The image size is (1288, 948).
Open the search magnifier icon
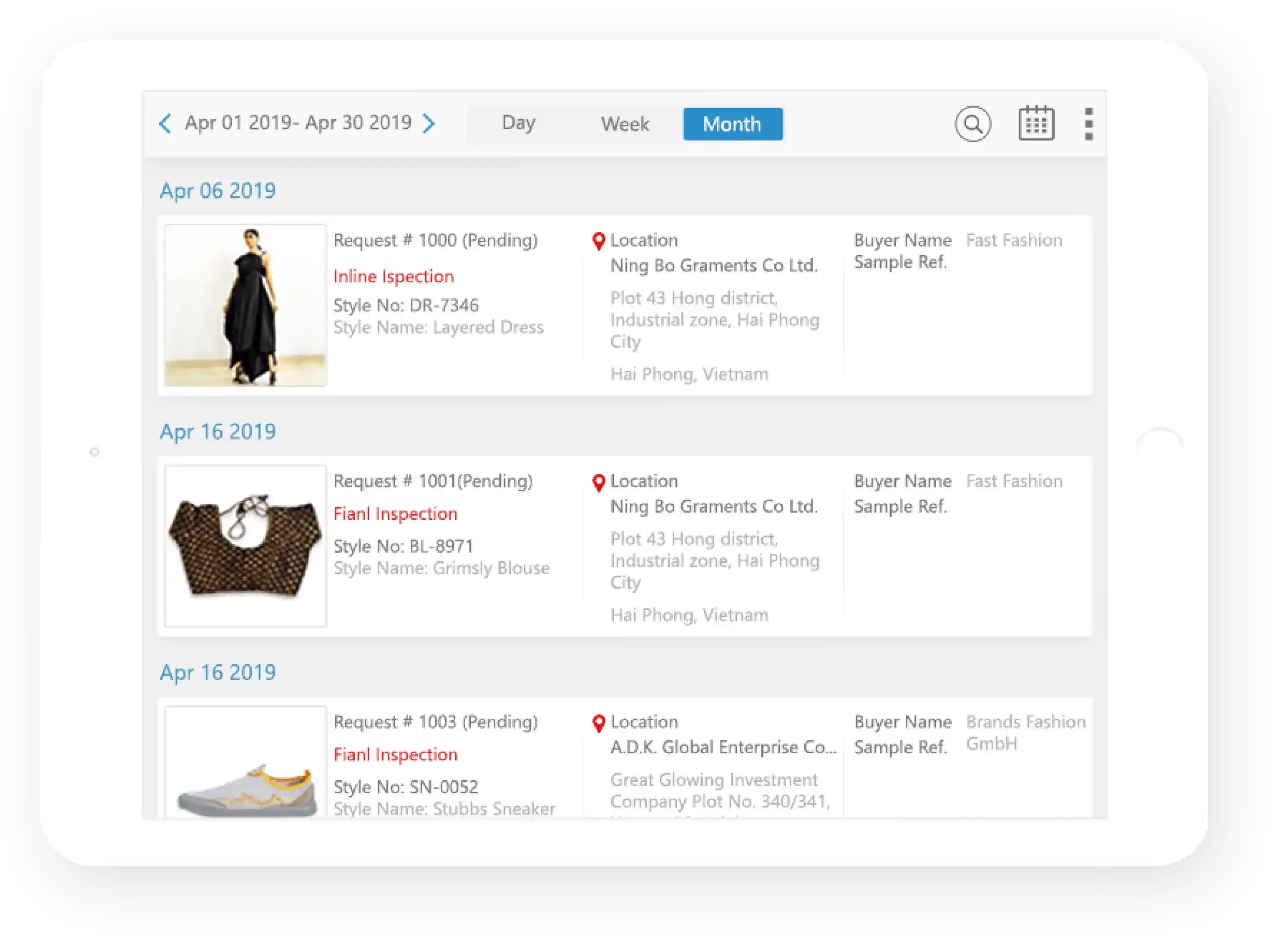point(972,123)
